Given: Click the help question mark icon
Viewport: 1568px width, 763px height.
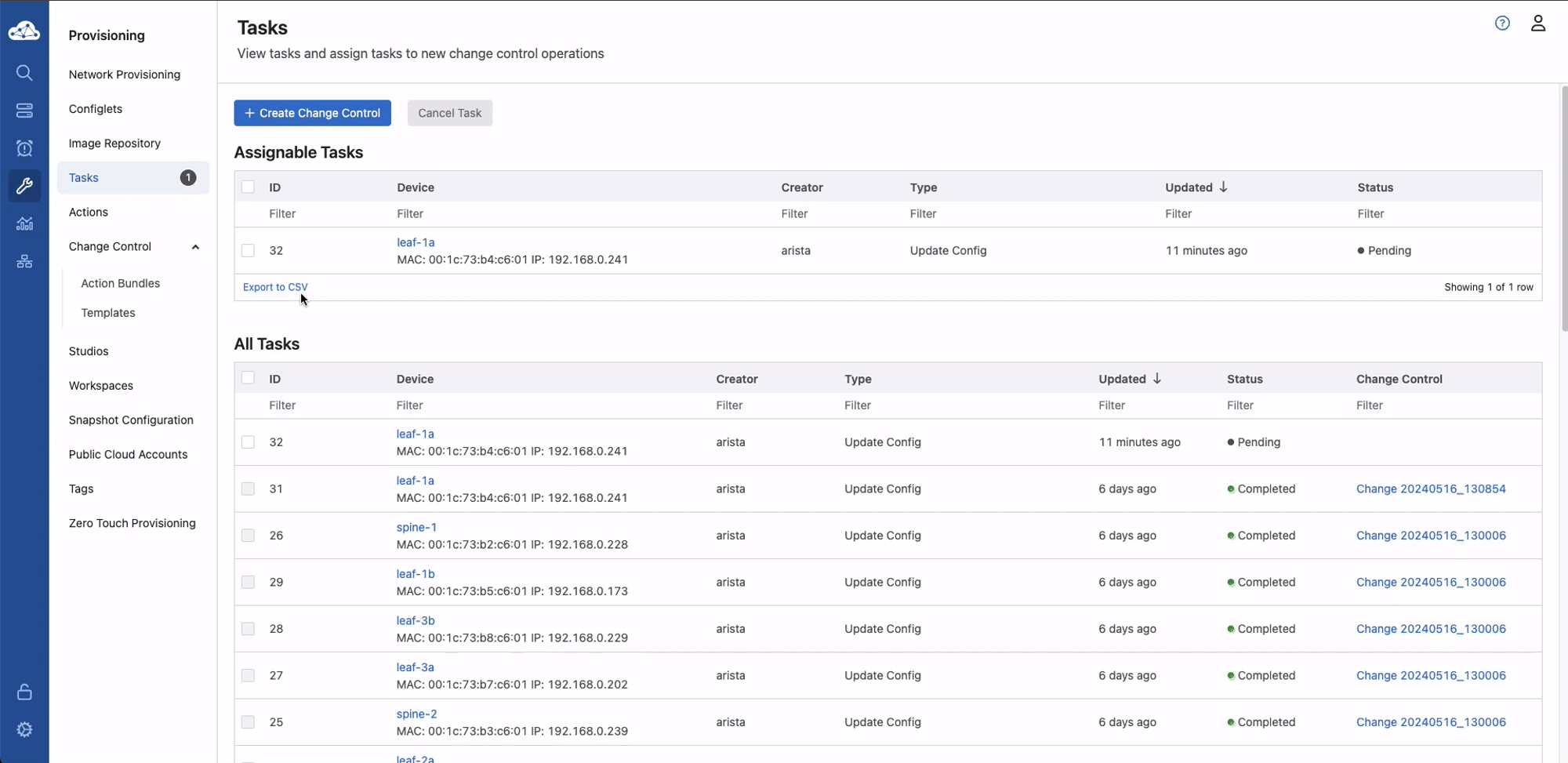Looking at the screenshot, I should pos(1501,24).
